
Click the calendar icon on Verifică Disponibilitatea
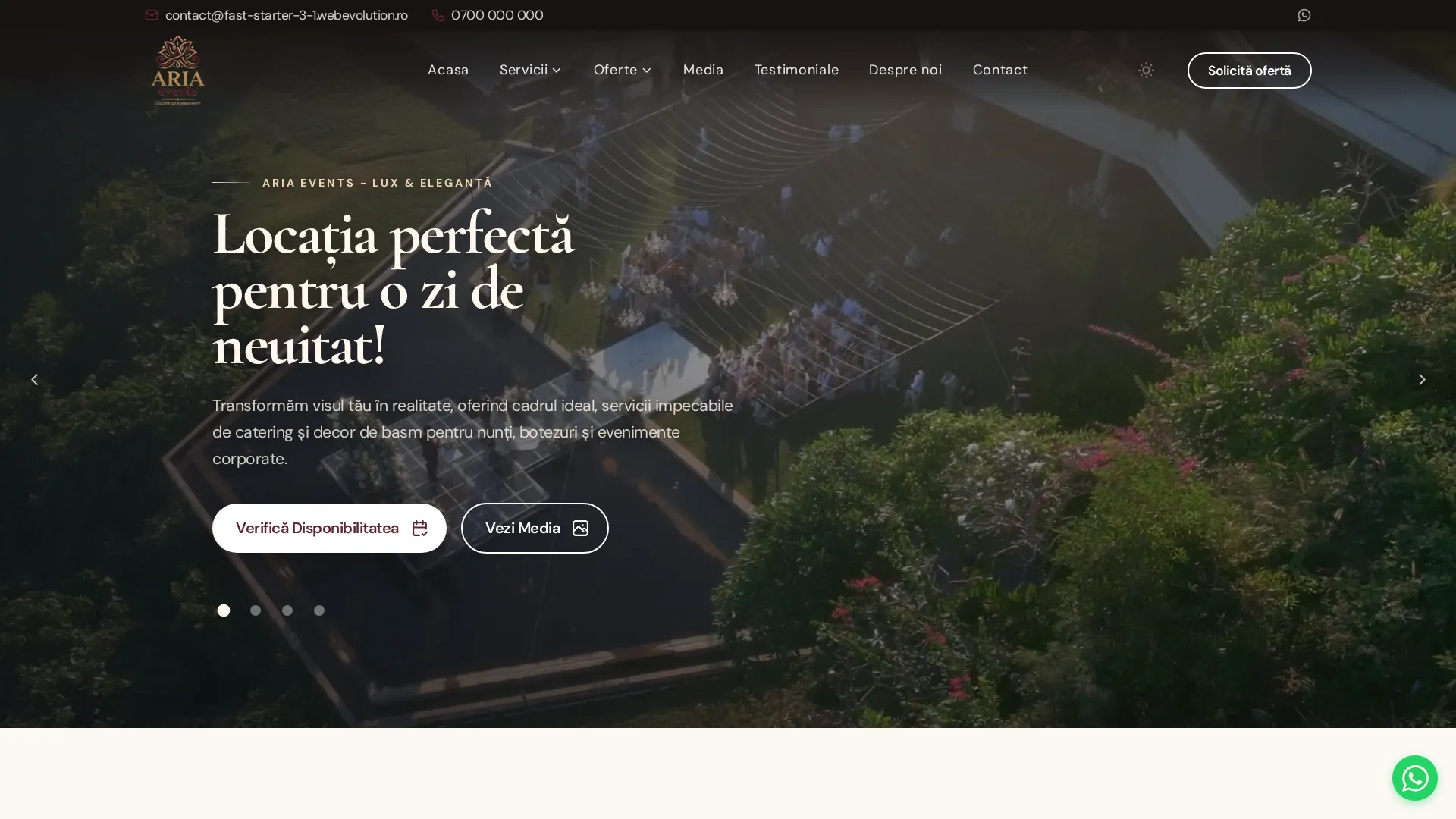pos(419,528)
